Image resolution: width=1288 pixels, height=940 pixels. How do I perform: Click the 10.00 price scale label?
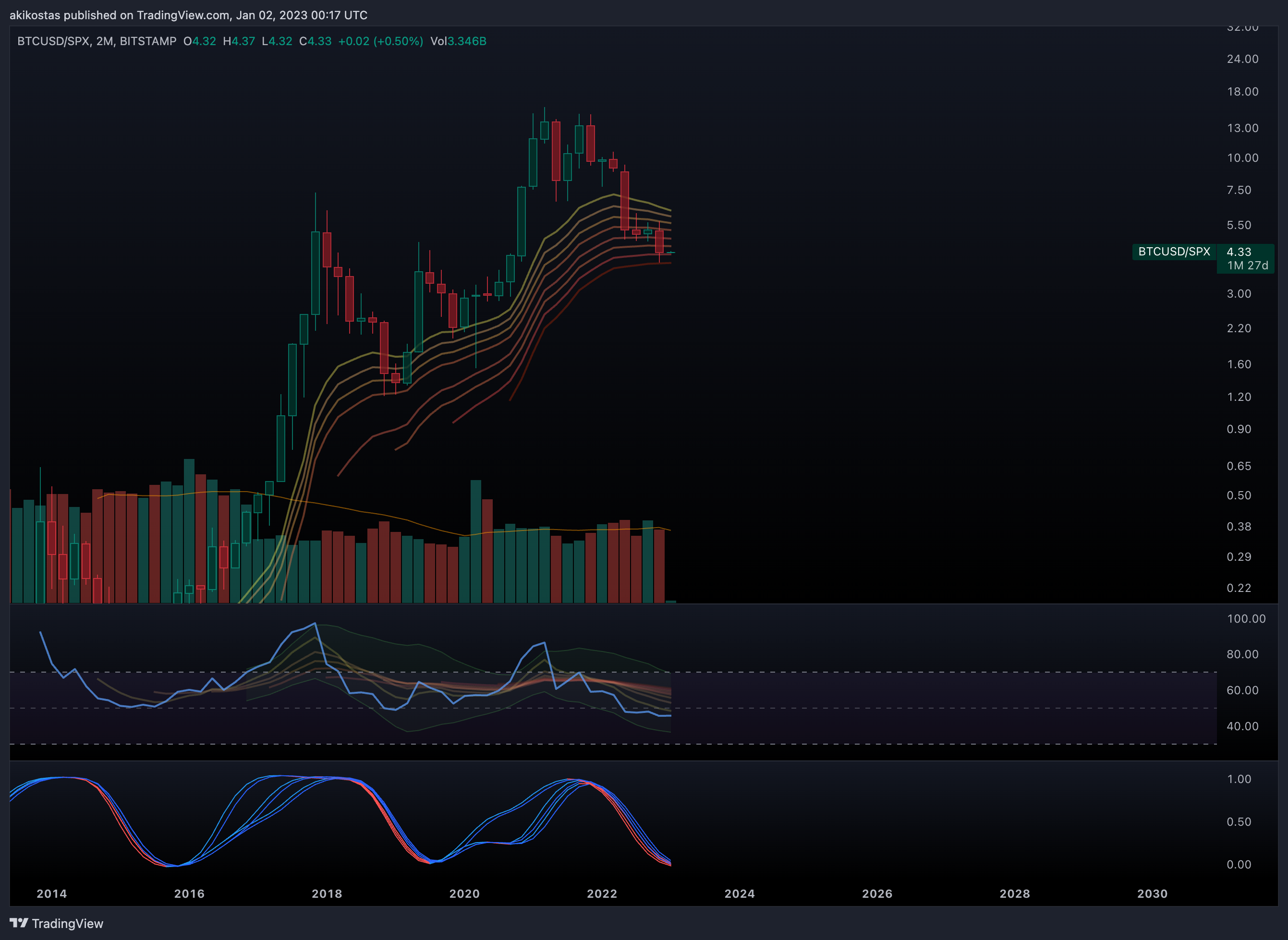(x=1243, y=157)
